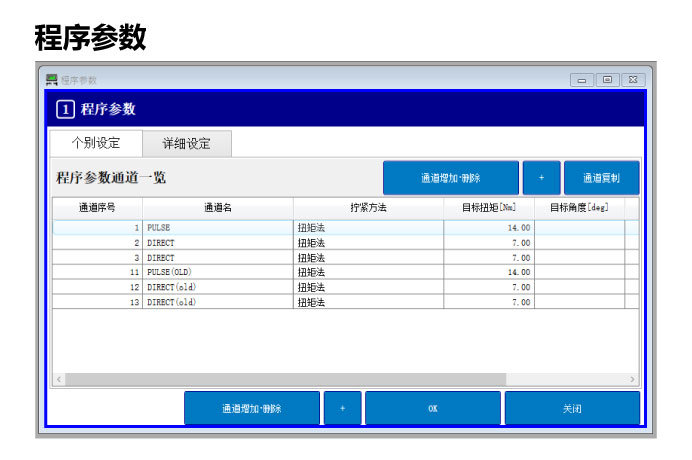The height and width of the screenshot is (460, 692).
Task: Click the top 通道增加·删除 button
Action: (x=451, y=178)
